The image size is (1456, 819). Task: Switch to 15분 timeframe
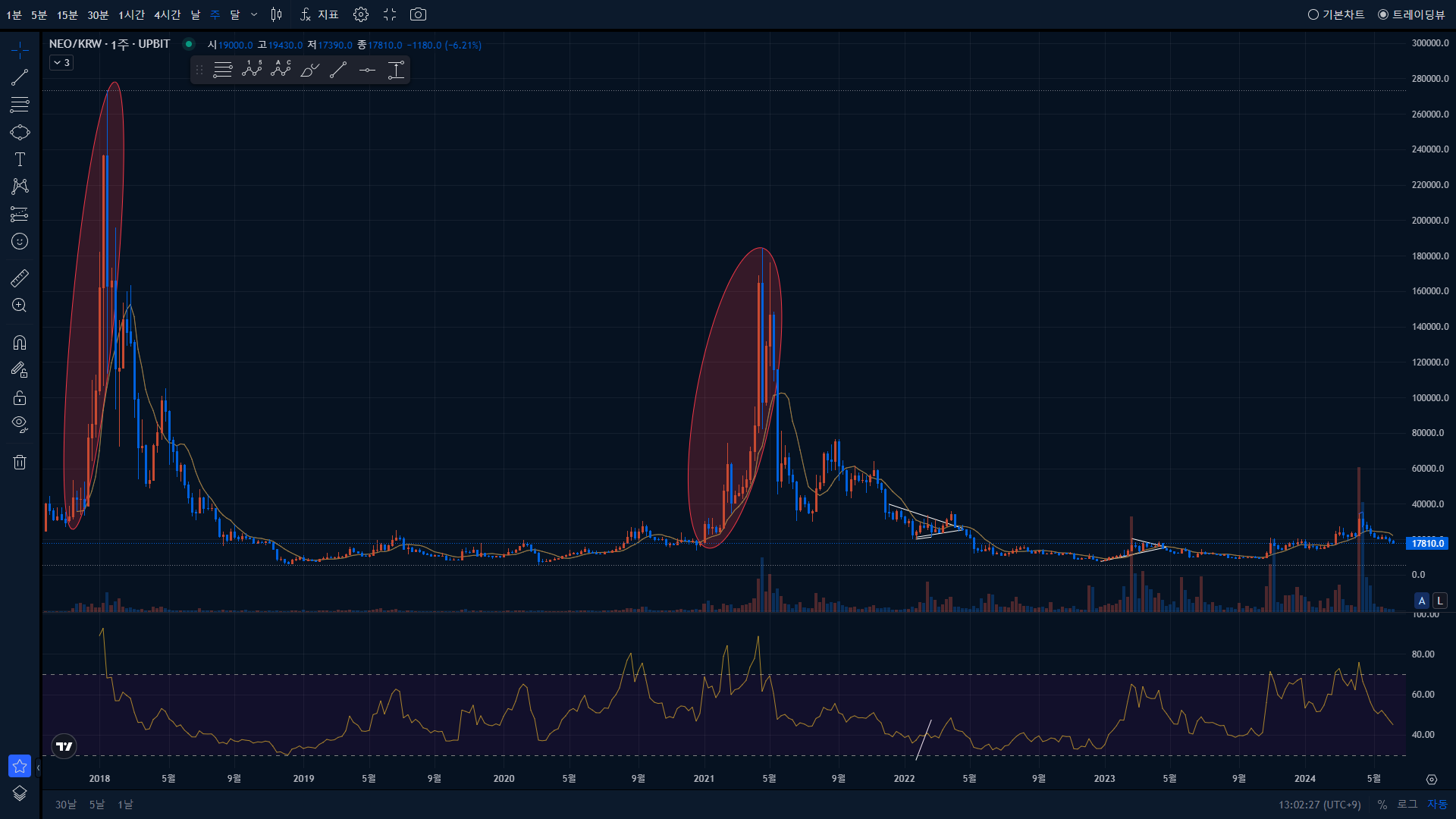pyautogui.click(x=67, y=15)
